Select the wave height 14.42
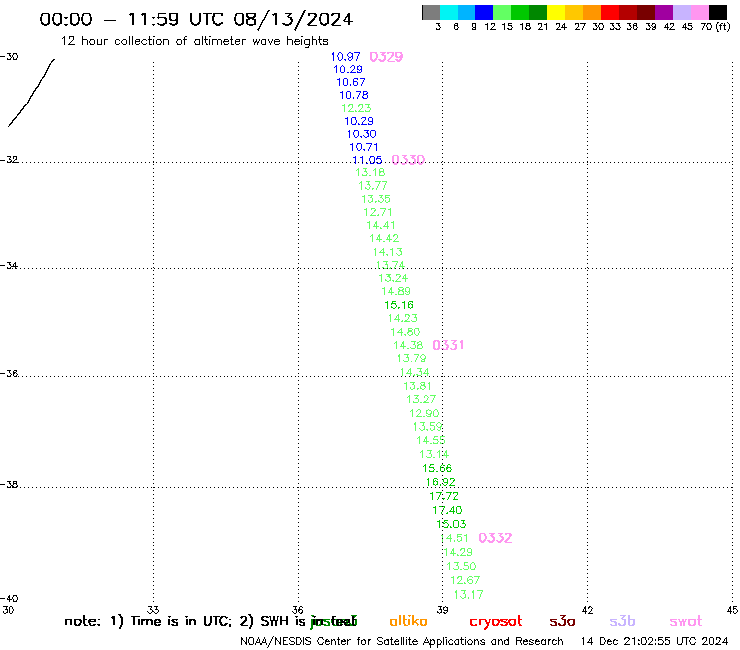 [x=384, y=238]
